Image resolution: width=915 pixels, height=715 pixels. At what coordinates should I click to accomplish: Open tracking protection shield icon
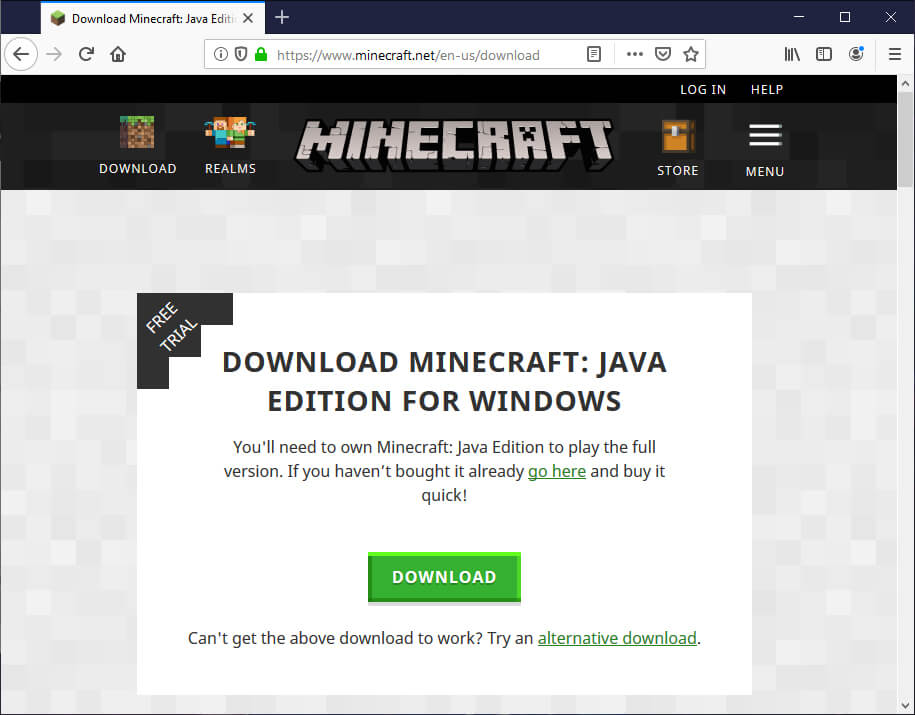(240, 54)
